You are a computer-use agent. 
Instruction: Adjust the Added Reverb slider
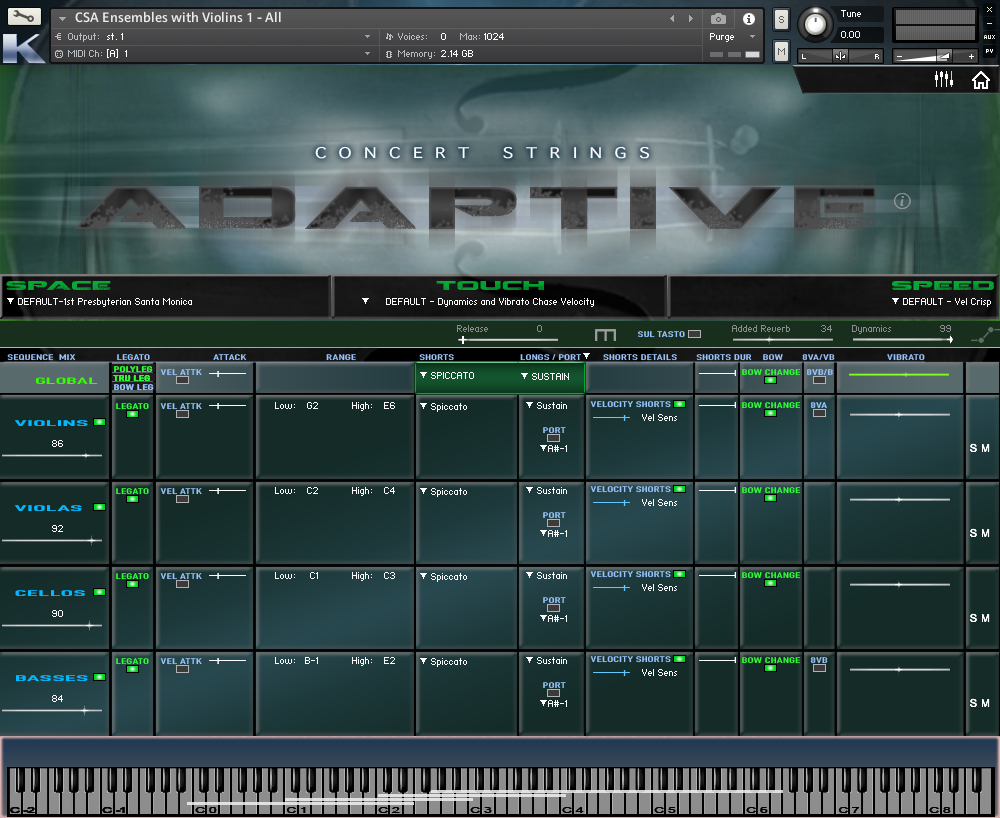770,342
